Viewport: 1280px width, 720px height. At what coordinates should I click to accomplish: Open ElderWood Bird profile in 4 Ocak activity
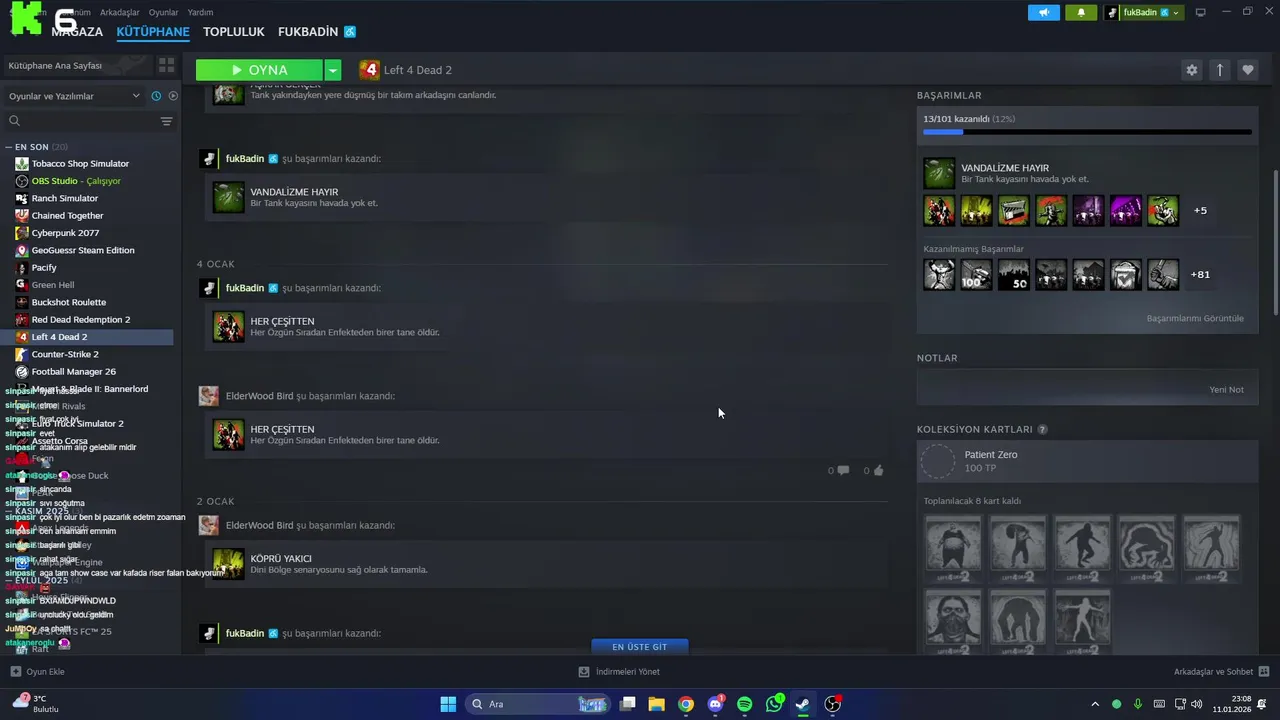[259, 396]
